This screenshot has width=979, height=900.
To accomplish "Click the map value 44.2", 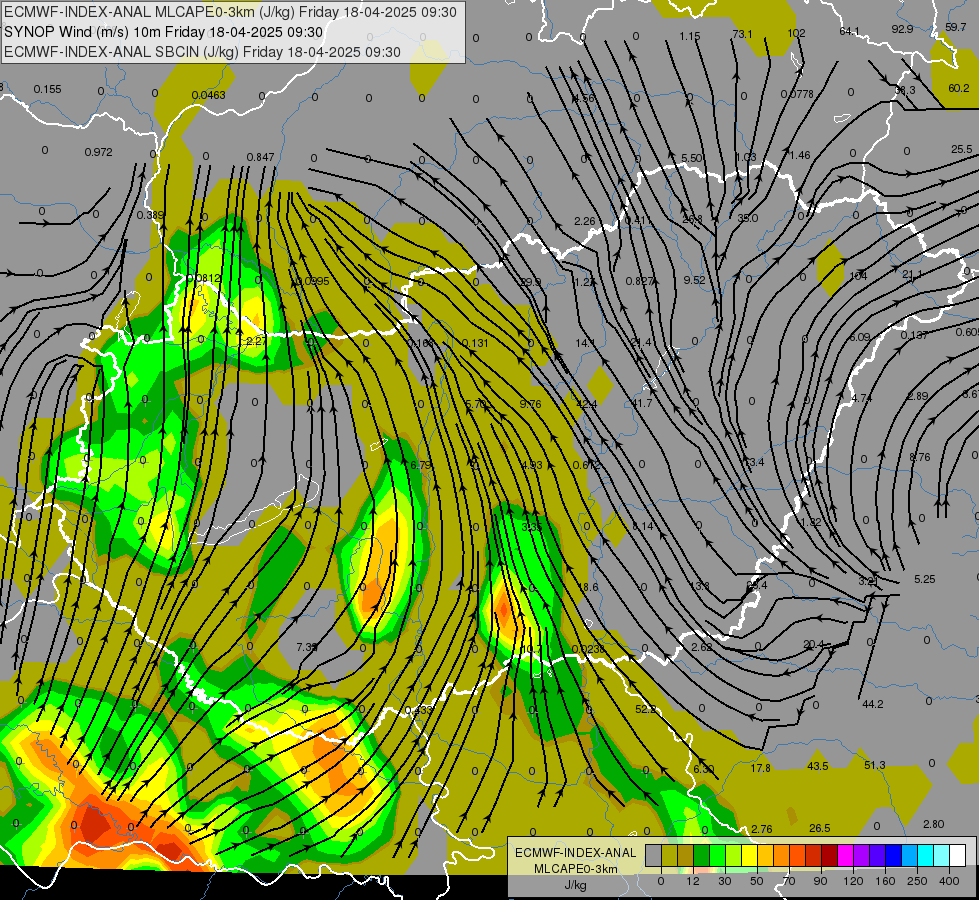I will pyautogui.click(x=873, y=704).
